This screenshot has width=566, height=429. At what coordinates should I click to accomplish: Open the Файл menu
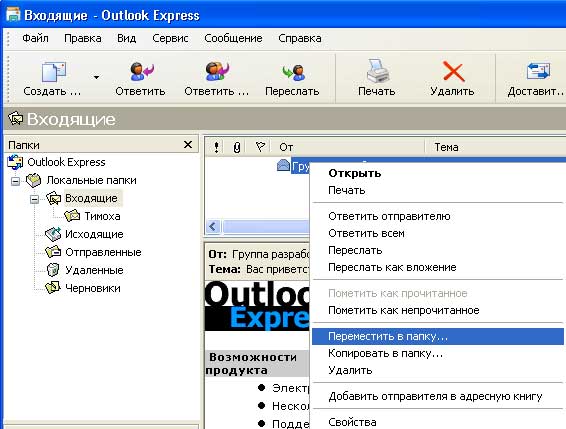click(35, 38)
